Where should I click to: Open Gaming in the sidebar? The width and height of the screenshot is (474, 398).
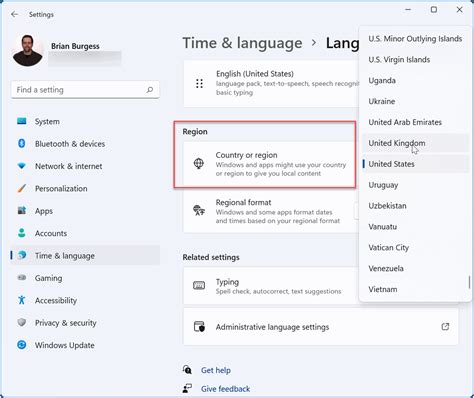pyautogui.click(x=85, y=278)
